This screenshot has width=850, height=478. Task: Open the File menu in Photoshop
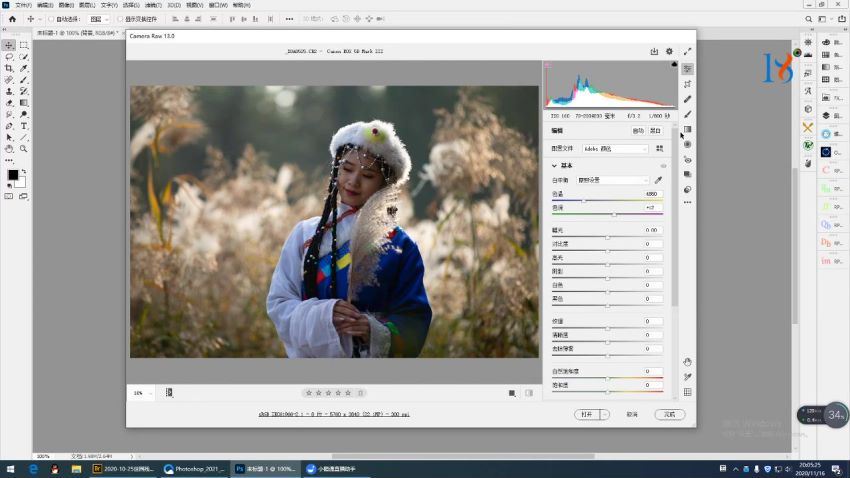pos(23,5)
